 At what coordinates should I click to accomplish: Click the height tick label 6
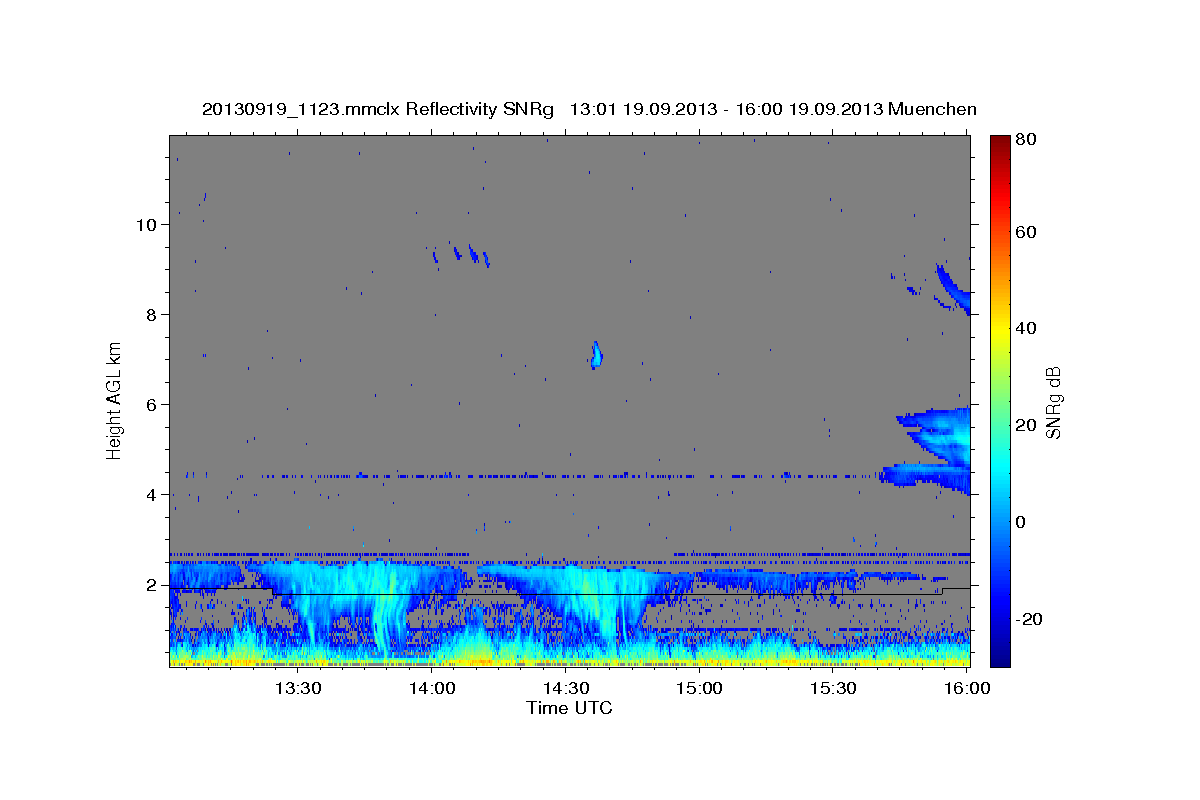tap(152, 405)
